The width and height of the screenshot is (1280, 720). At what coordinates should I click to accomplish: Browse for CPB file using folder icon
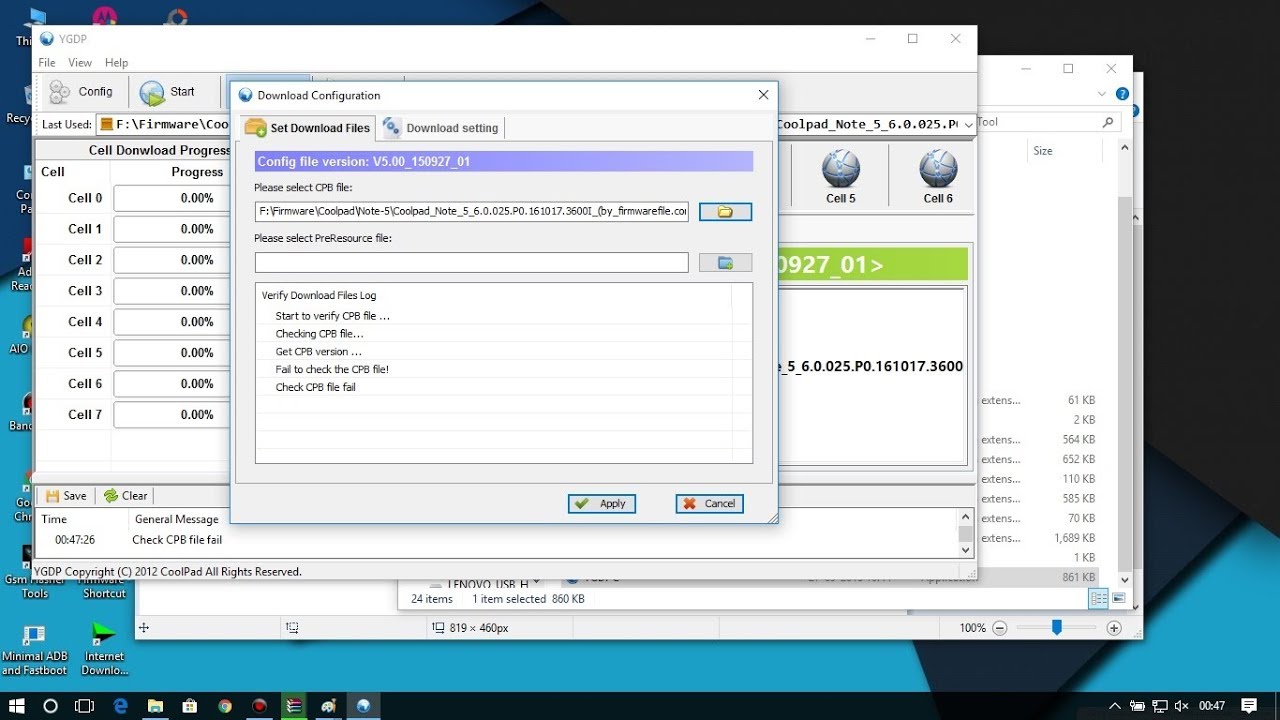click(x=725, y=212)
